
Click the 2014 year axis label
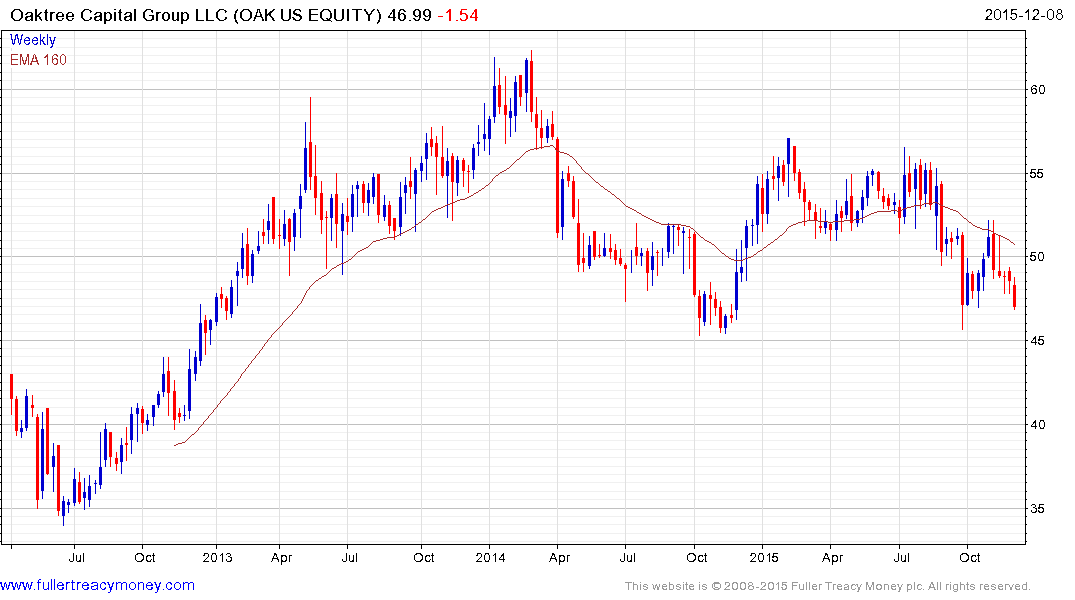click(490, 557)
